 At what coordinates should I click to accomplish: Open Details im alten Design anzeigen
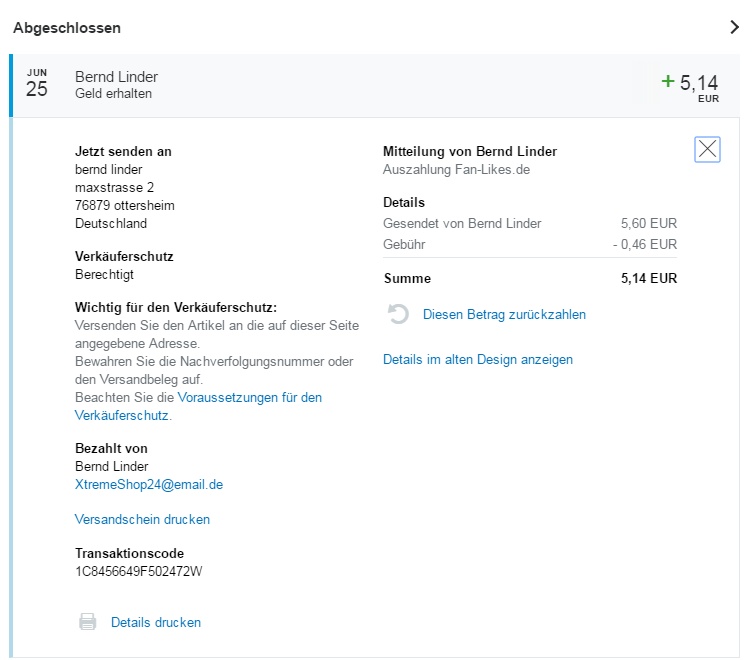[478, 359]
